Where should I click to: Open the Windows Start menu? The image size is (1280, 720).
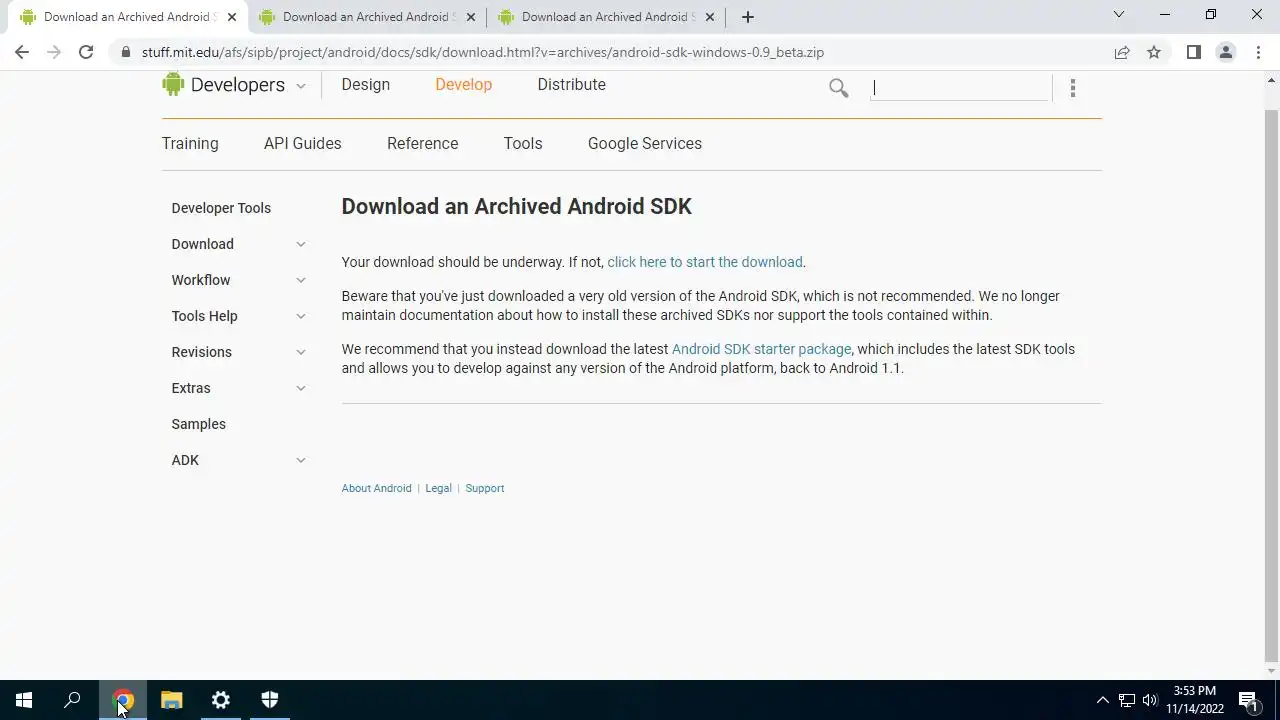pyautogui.click(x=24, y=700)
